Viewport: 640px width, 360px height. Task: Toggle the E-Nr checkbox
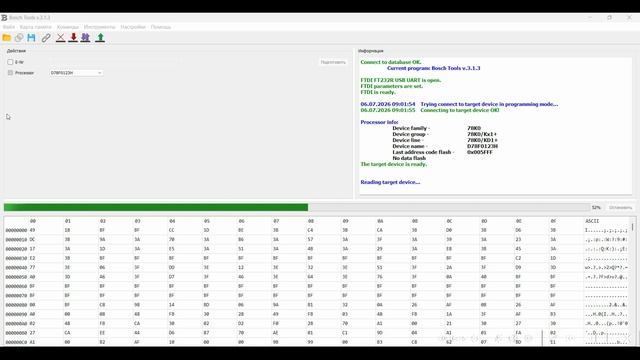tap(10, 62)
